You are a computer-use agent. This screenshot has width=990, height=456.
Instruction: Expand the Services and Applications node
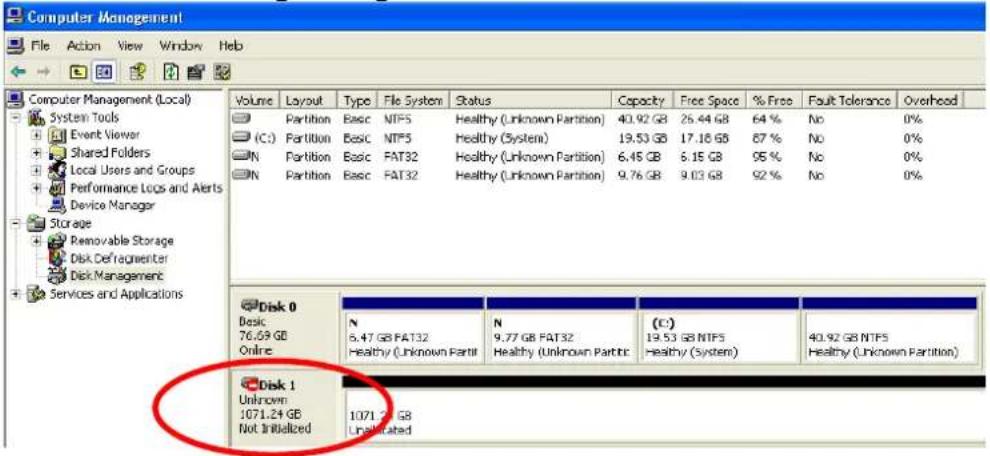coord(16,294)
